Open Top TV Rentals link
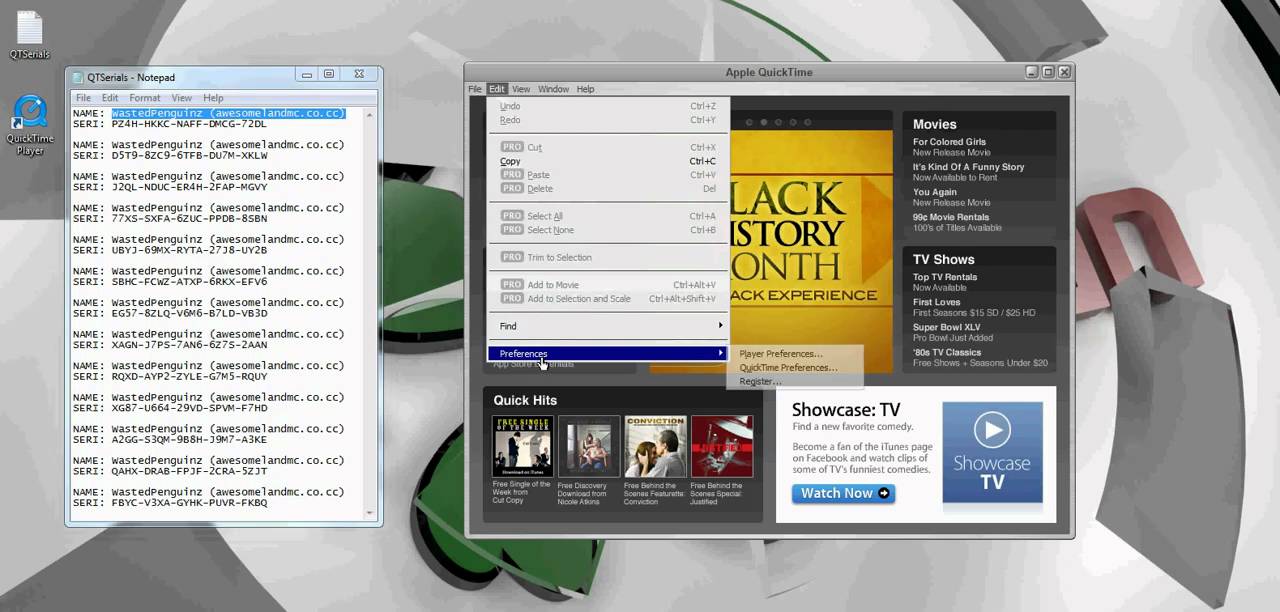This screenshot has height=612, width=1280. point(945,277)
